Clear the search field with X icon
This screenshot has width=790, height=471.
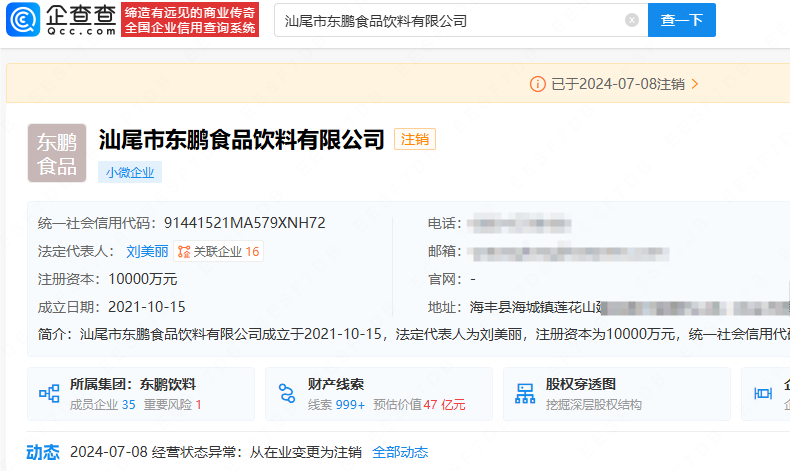(632, 20)
